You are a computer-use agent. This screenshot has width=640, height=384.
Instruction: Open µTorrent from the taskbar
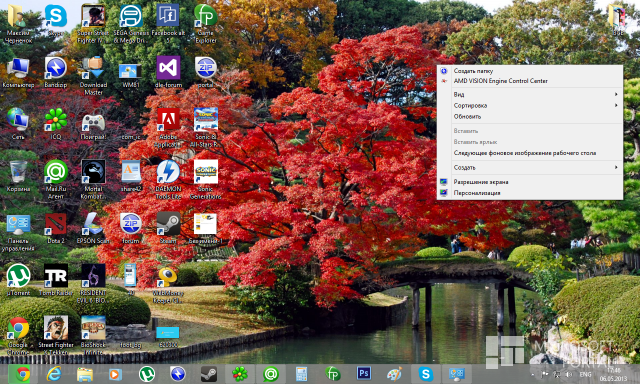tap(147, 374)
